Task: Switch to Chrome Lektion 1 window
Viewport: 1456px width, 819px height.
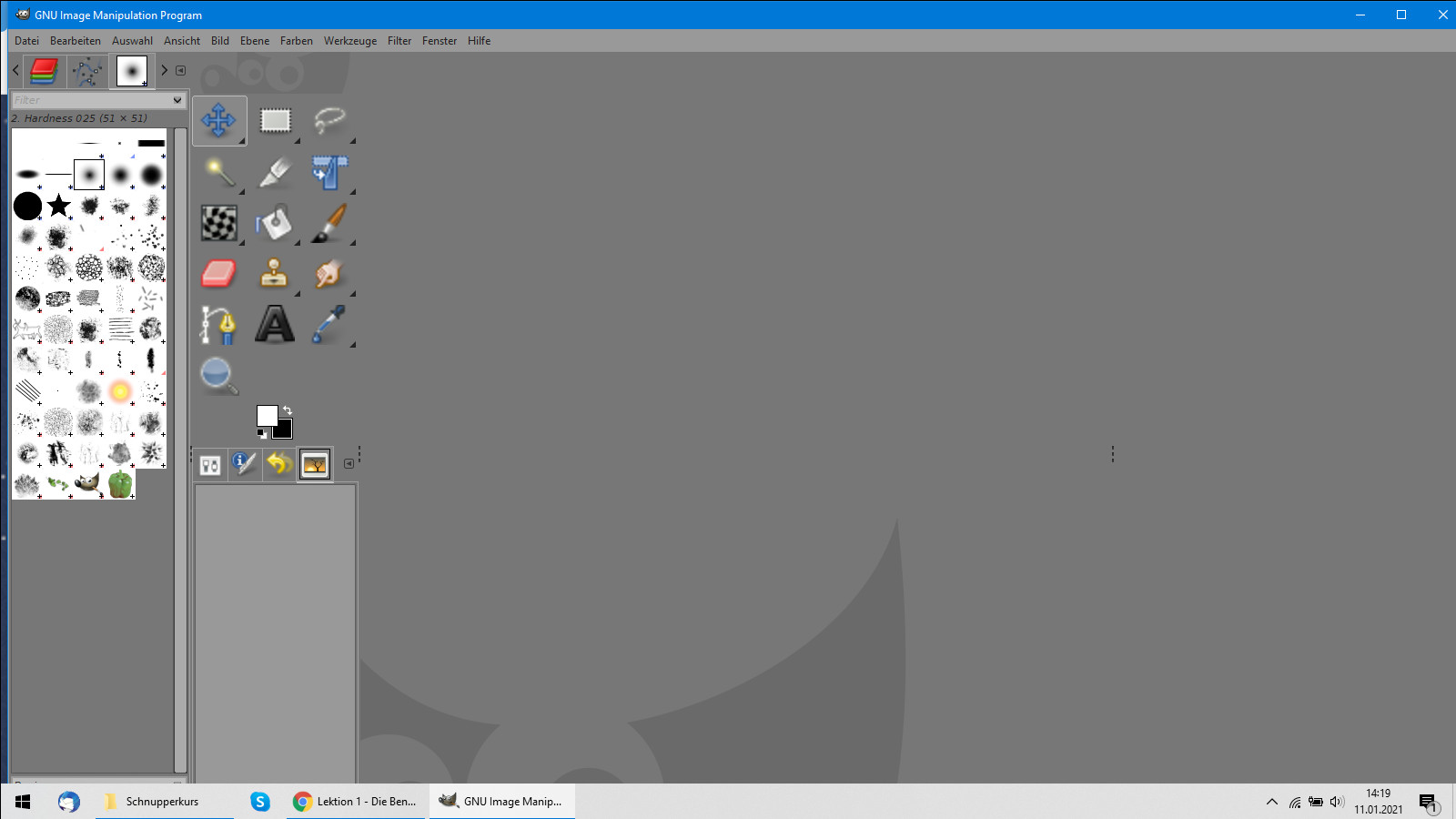Action: 355,802
